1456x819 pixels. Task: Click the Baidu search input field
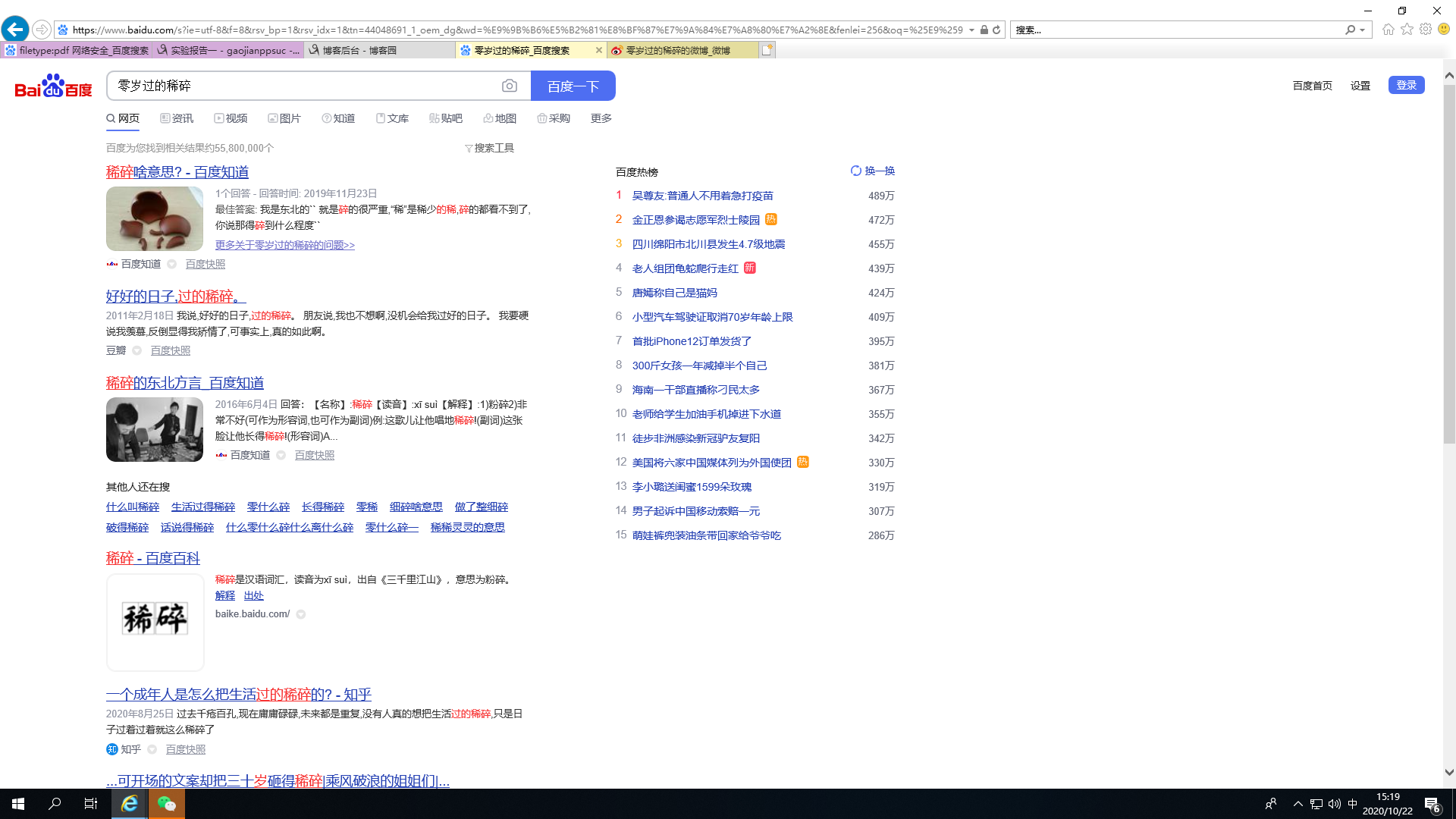pos(303,86)
